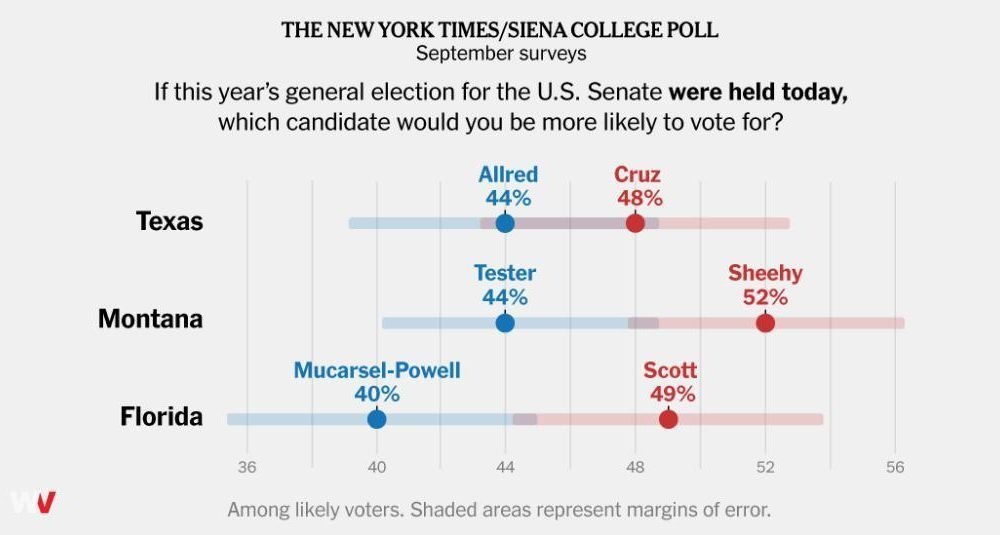Click the axis tick label 48
The height and width of the screenshot is (535, 1000).
point(635,467)
